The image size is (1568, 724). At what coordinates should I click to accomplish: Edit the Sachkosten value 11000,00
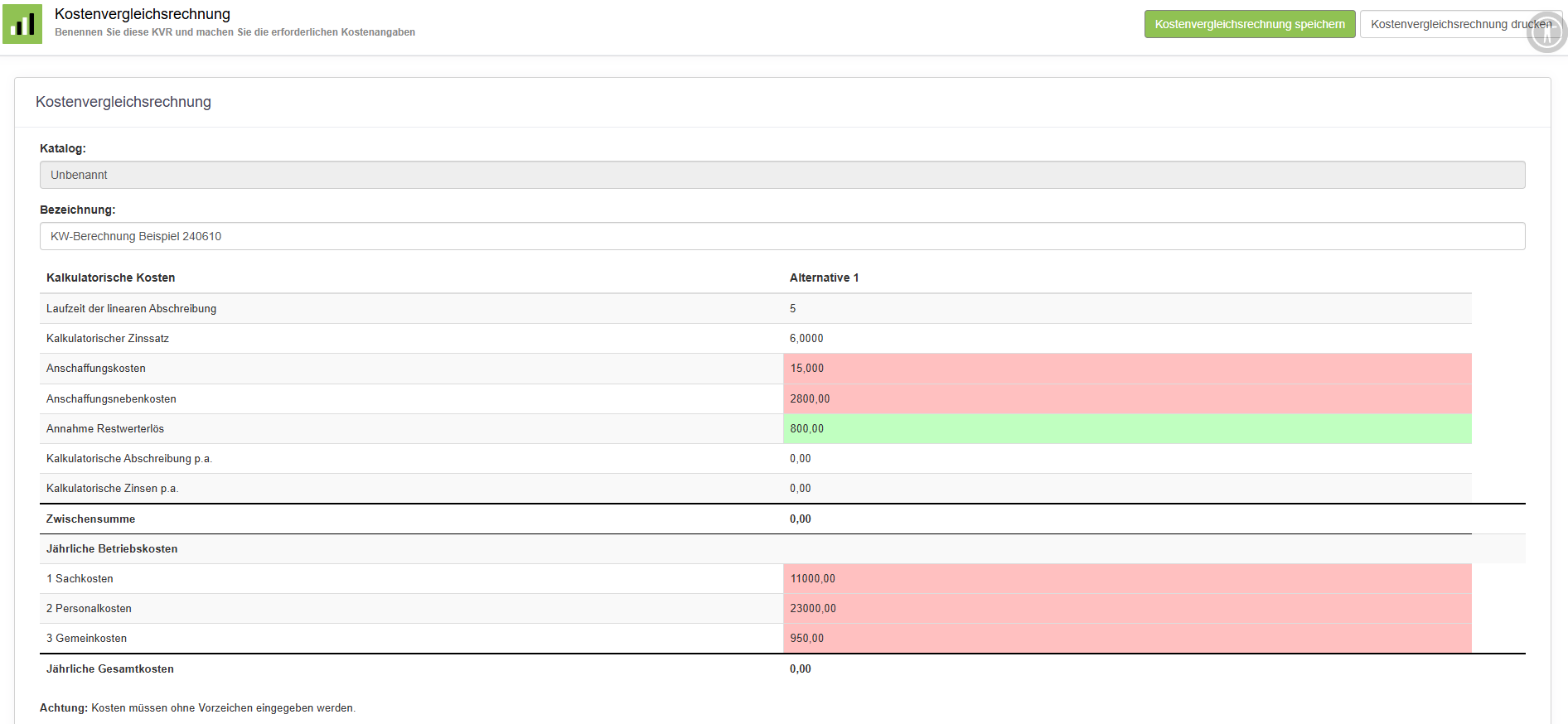click(x=1126, y=578)
